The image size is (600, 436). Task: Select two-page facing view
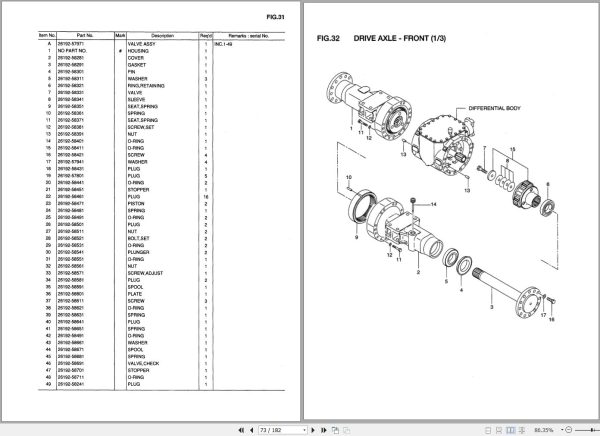click(510, 430)
